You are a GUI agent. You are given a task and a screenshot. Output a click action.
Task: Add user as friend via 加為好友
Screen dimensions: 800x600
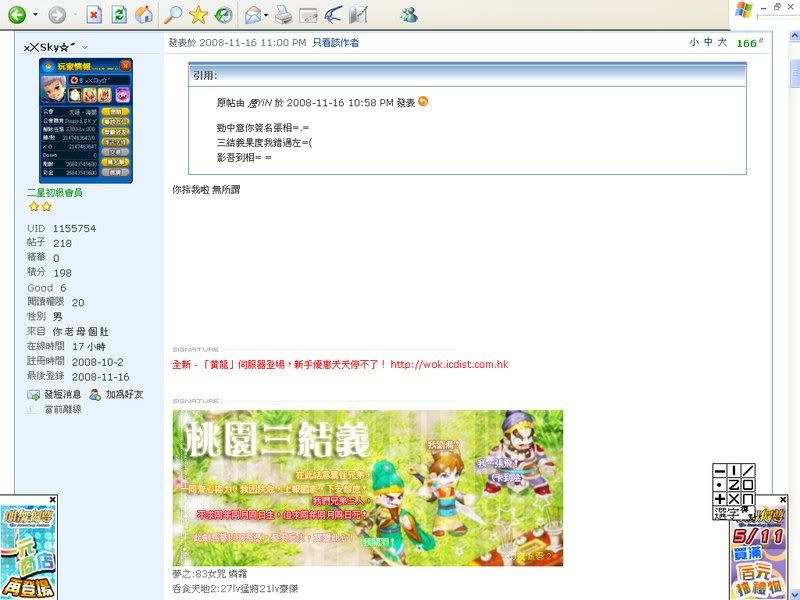pos(124,394)
